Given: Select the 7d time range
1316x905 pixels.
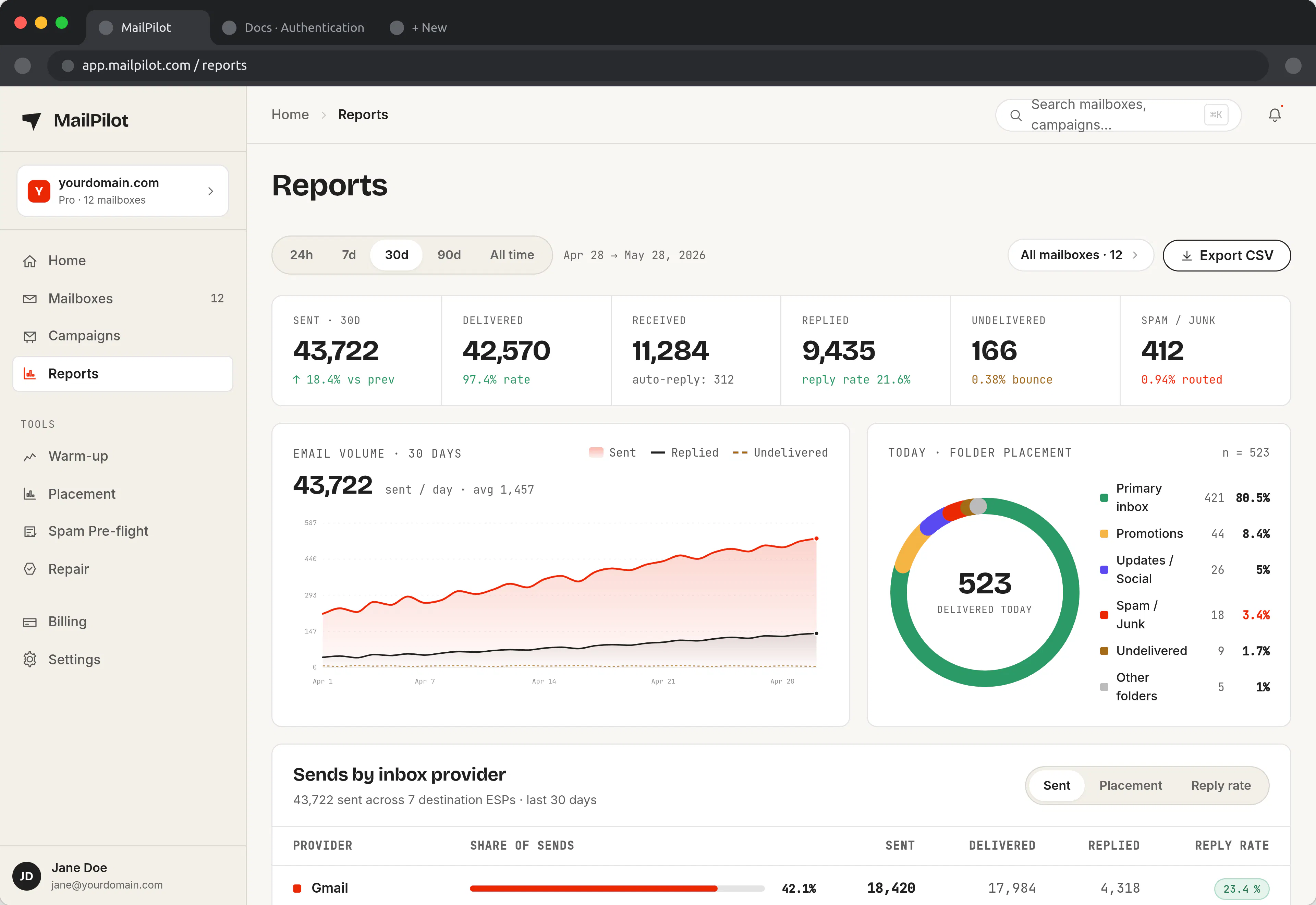Looking at the screenshot, I should pos(349,255).
